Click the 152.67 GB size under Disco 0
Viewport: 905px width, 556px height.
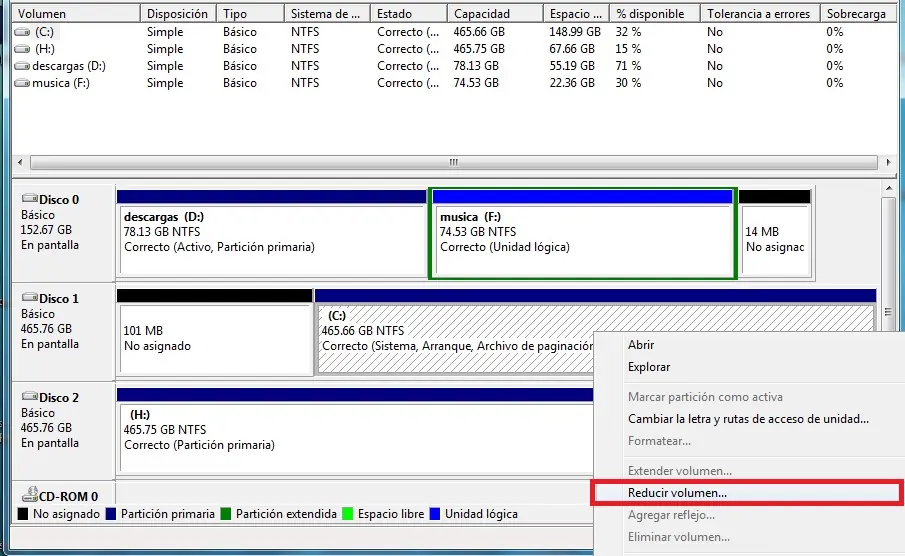coord(46,230)
